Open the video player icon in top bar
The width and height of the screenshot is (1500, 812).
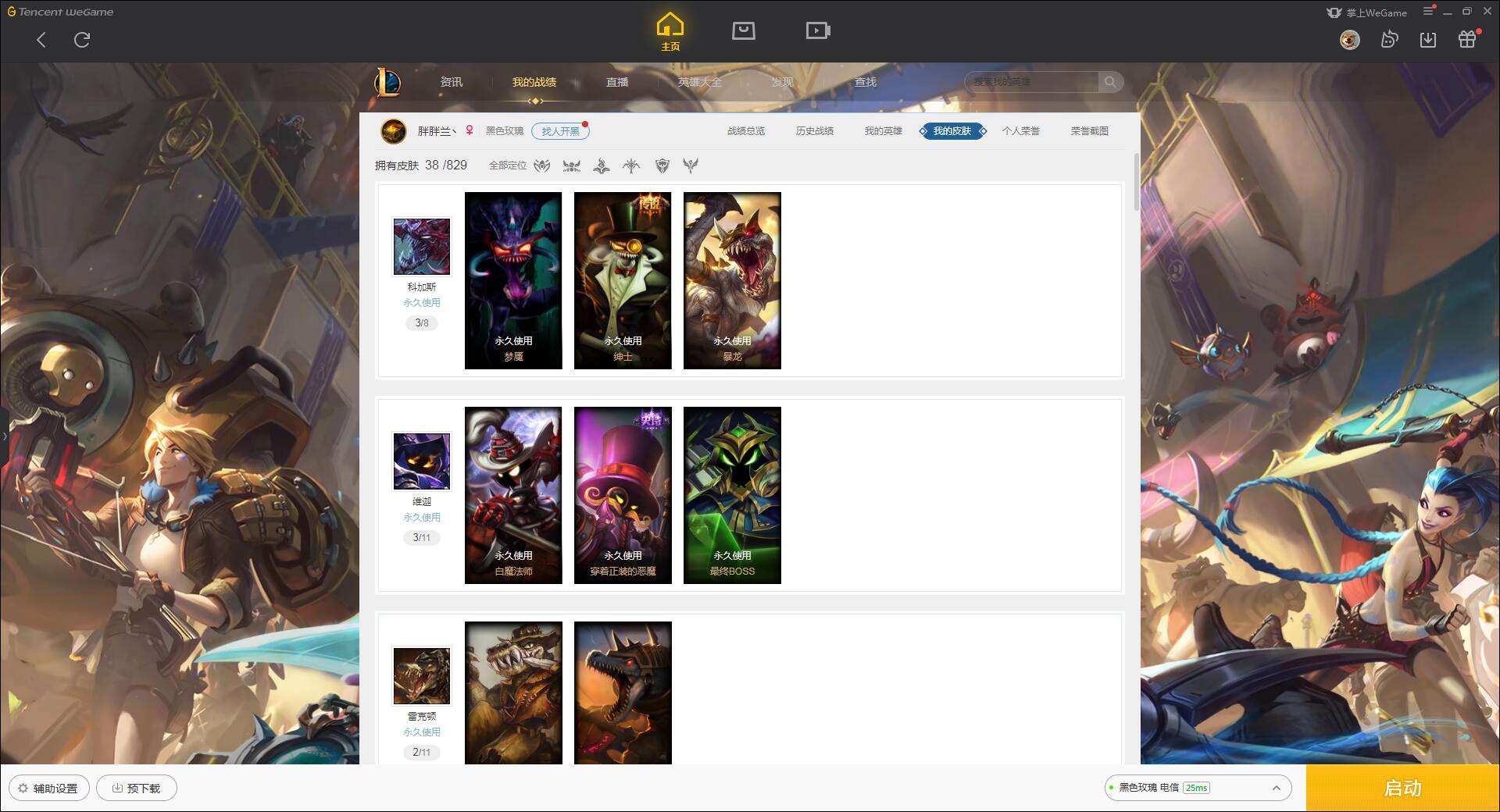click(x=818, y=30)
